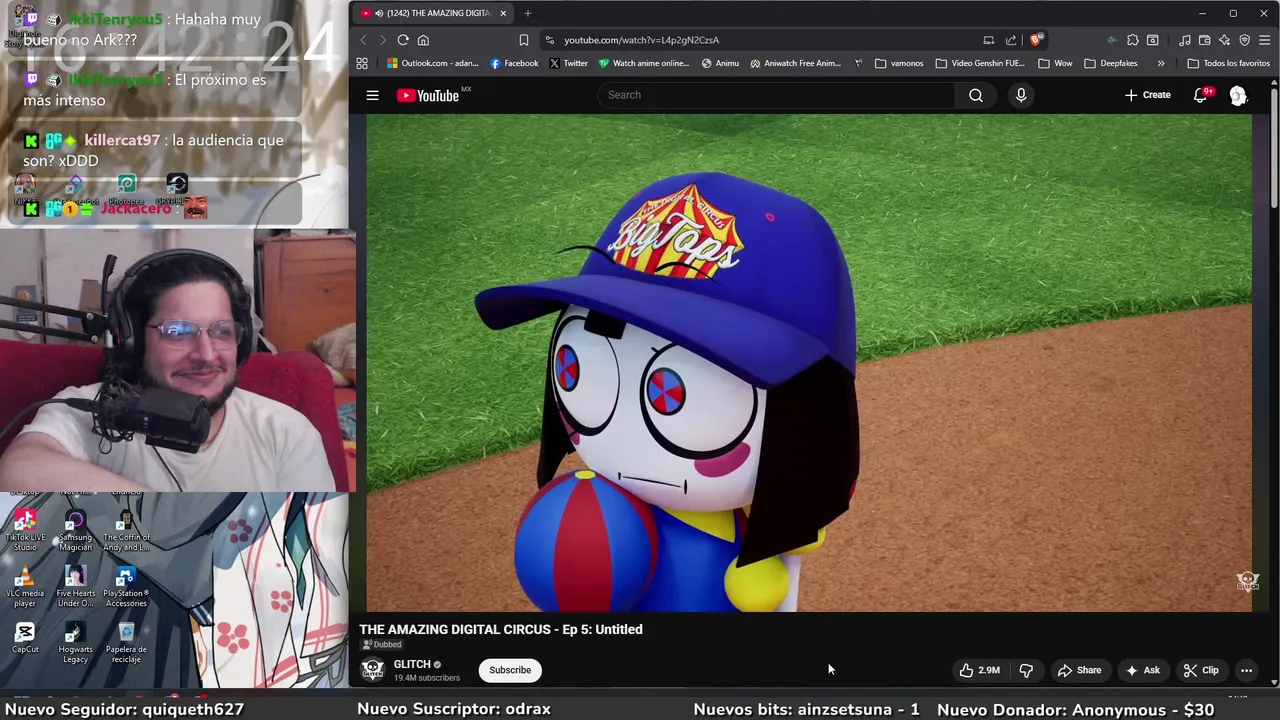The height and width of the screenshot is (720, 1280).
Task: Share the Amazing Digital Circus video
Action: (1080, 670)
